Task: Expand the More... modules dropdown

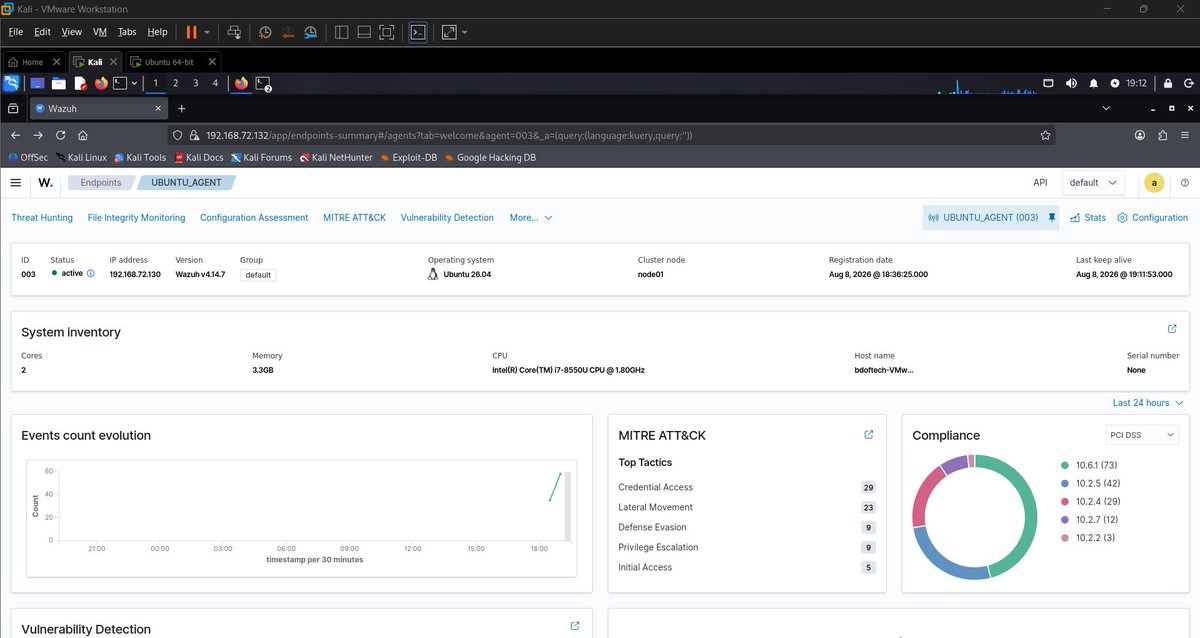Action: click(530, 217)
